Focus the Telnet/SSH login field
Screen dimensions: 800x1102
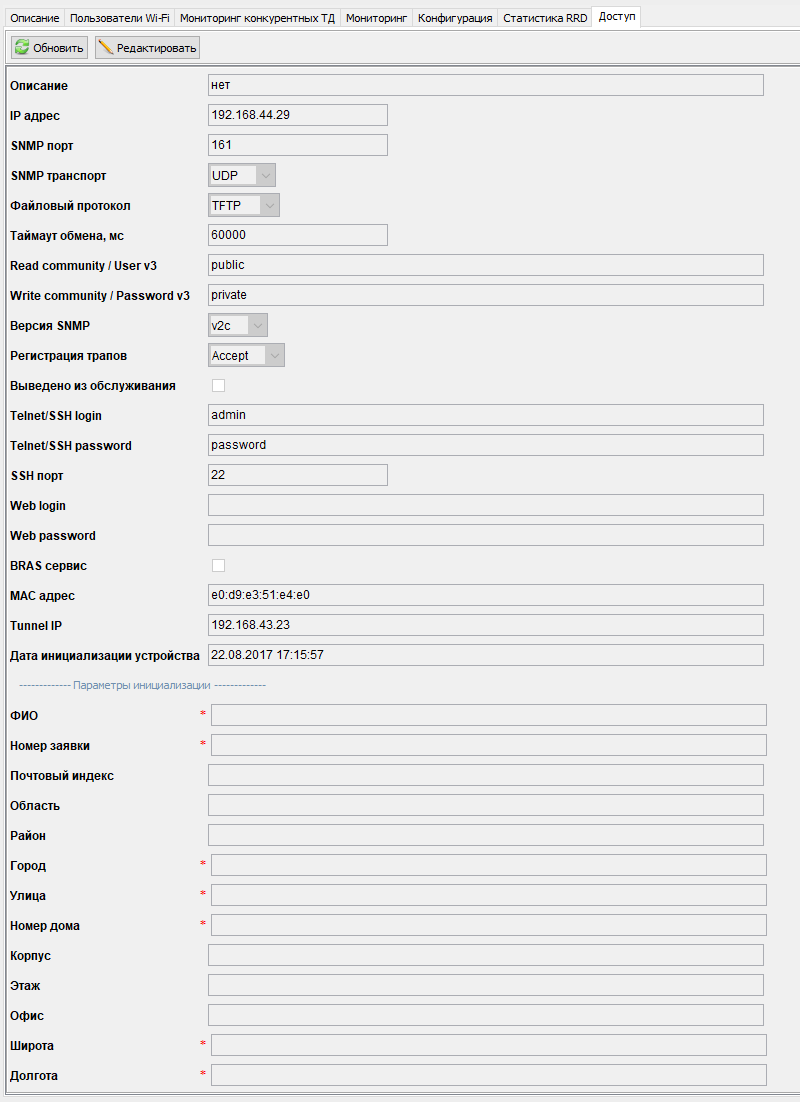click(485, 415)
